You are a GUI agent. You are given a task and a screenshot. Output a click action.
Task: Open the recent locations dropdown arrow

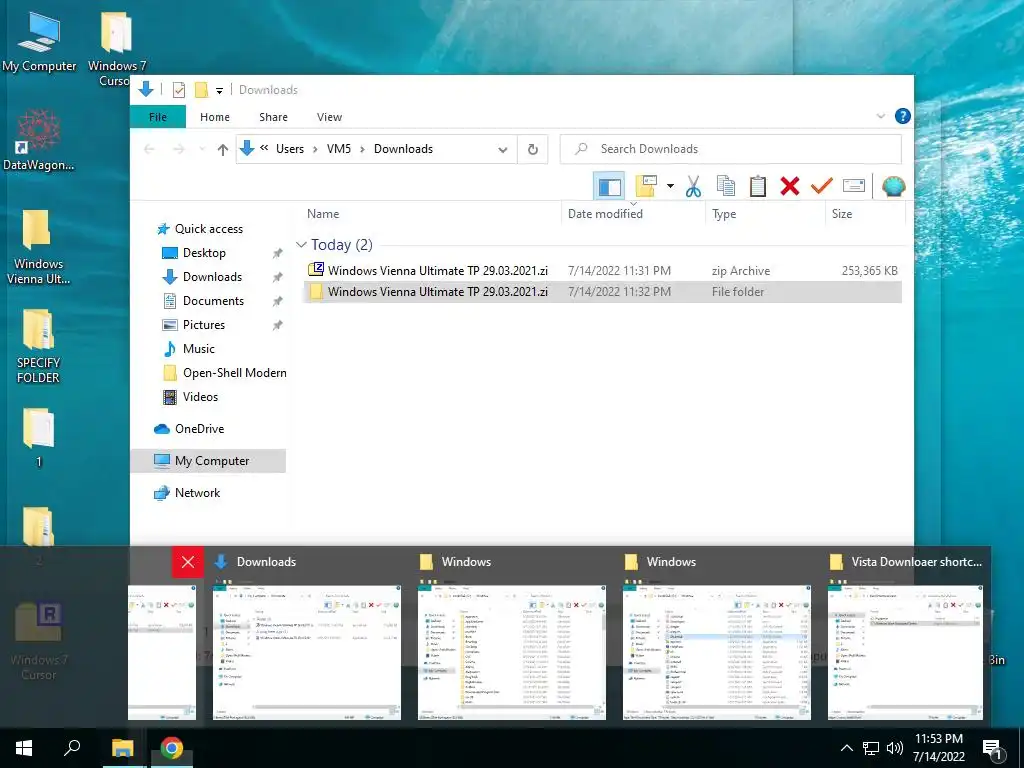tap(202, 150)
